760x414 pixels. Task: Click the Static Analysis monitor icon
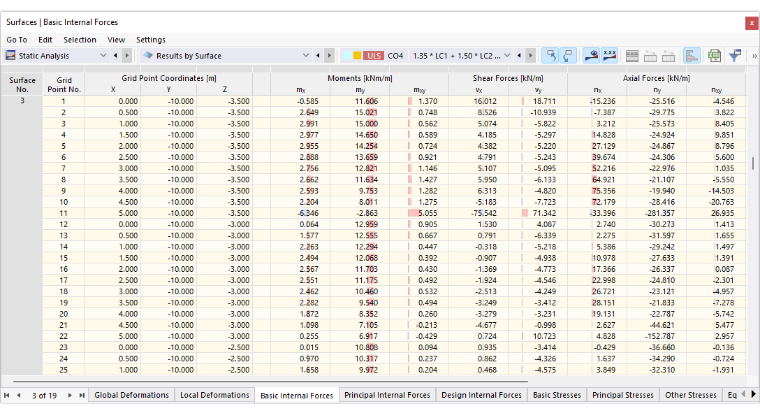[10, 56]
